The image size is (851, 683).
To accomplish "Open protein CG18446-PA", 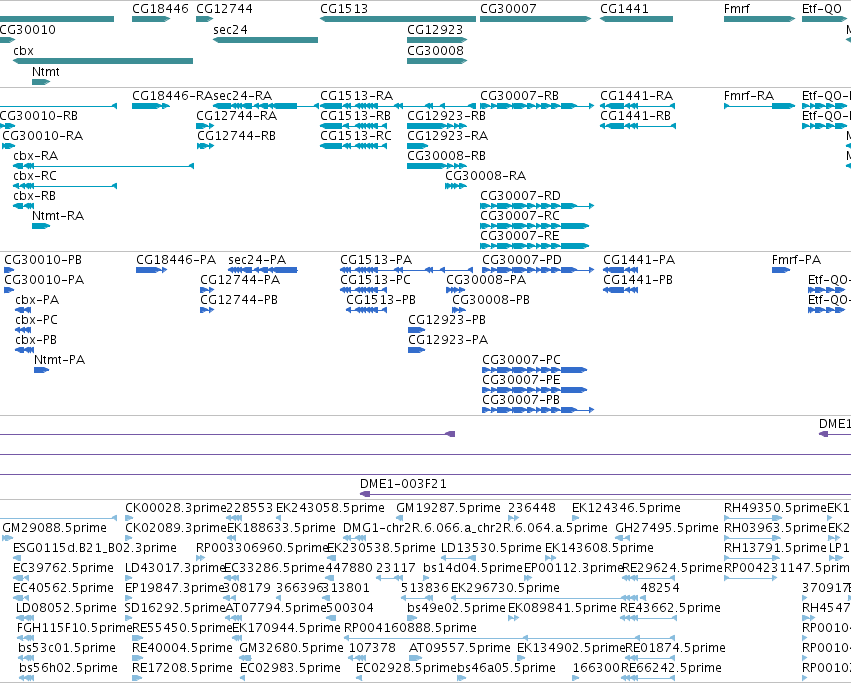I will [x=176, y=260].
